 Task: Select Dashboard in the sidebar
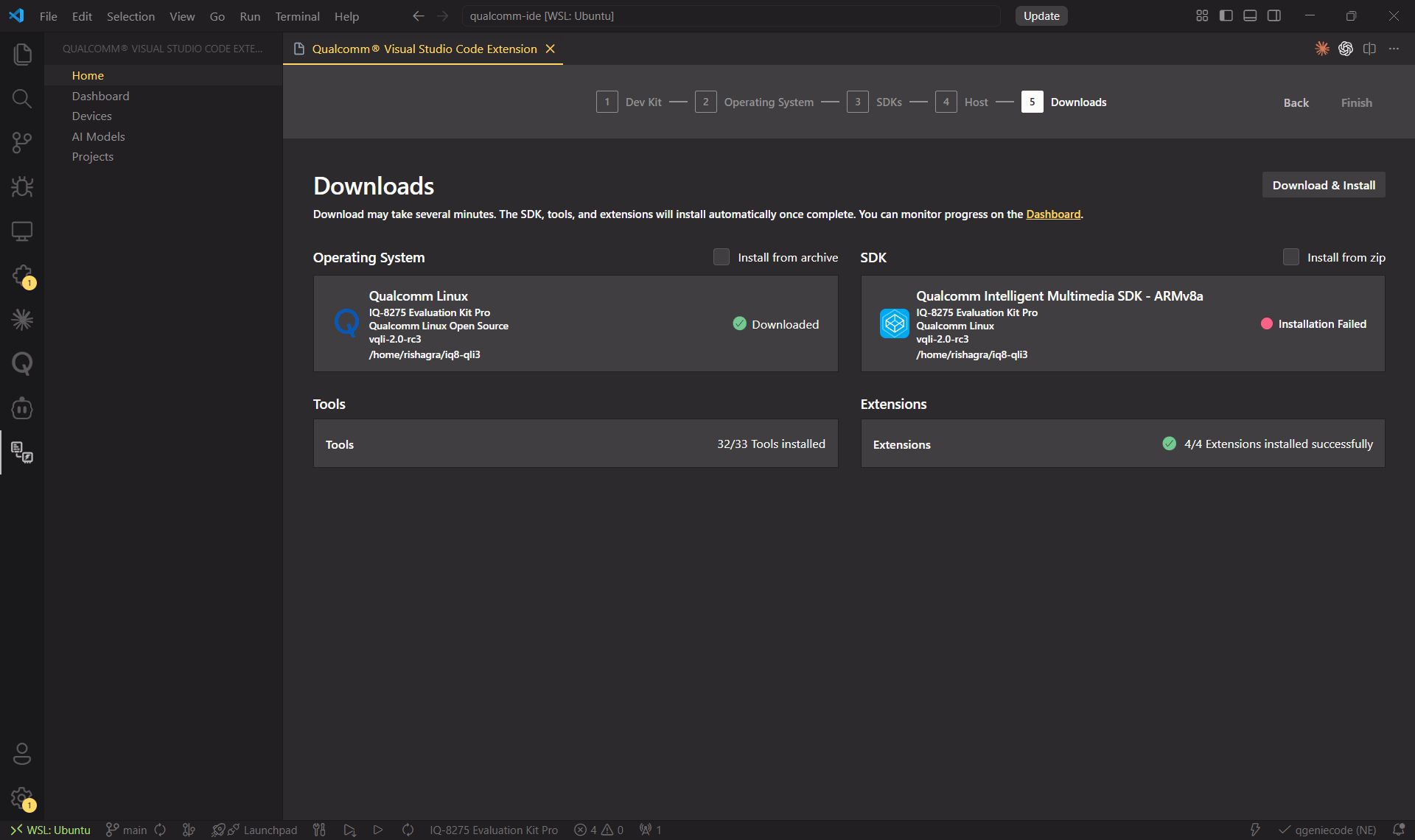(x=163, y=96)
